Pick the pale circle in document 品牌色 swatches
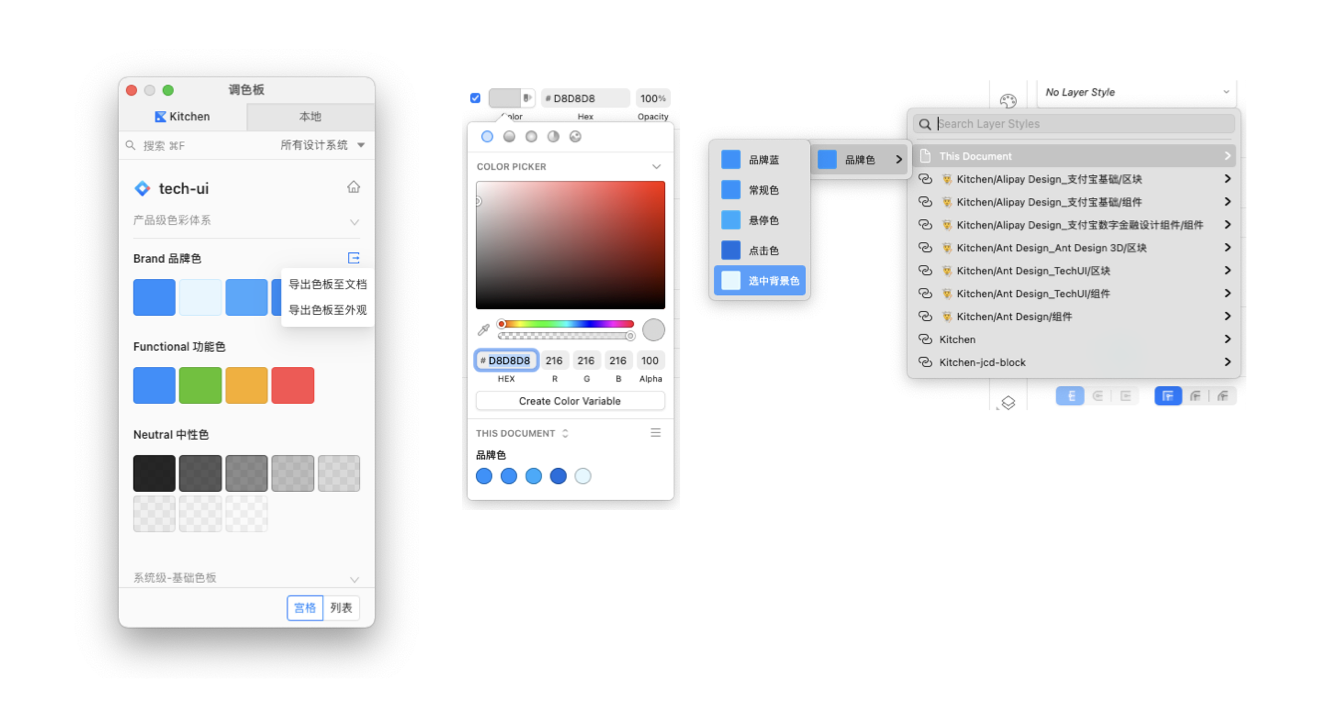The height and width of the screenshot is (718, 1334). tap(583, 476)
